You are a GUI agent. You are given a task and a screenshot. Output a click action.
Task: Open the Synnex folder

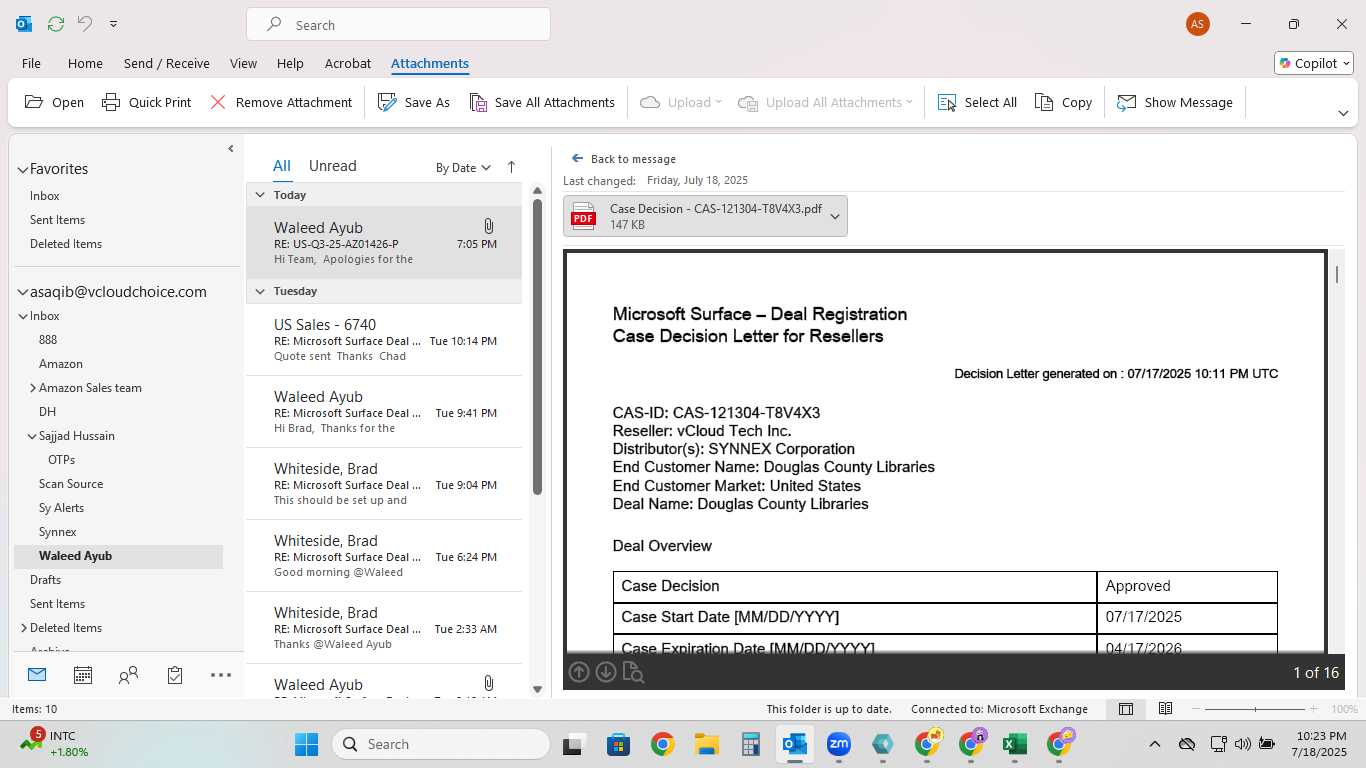[x=57, y=532]
